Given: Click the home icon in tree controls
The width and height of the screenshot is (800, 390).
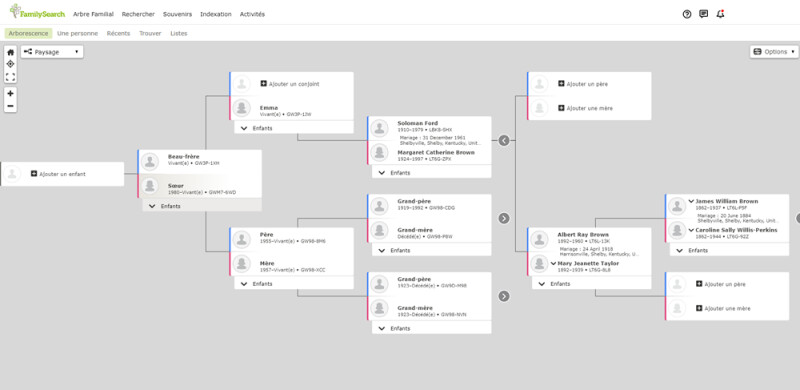Looking at the screenshot, I should coord(10,52).
